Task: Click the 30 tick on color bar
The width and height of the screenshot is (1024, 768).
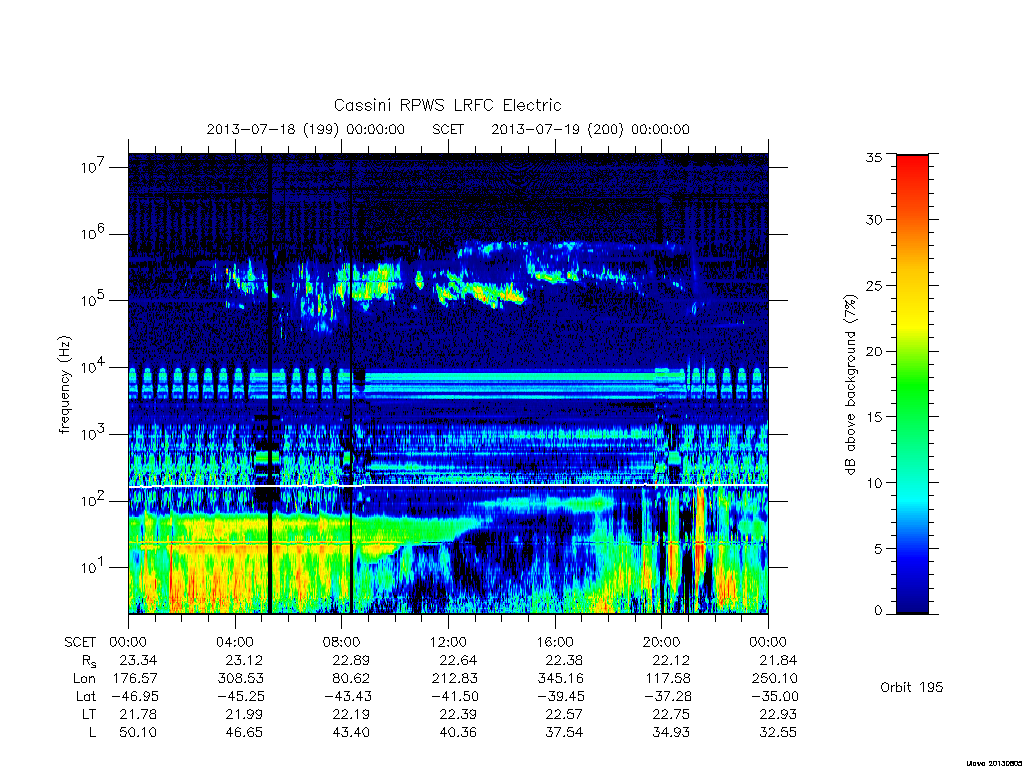Action: point(874,220)
